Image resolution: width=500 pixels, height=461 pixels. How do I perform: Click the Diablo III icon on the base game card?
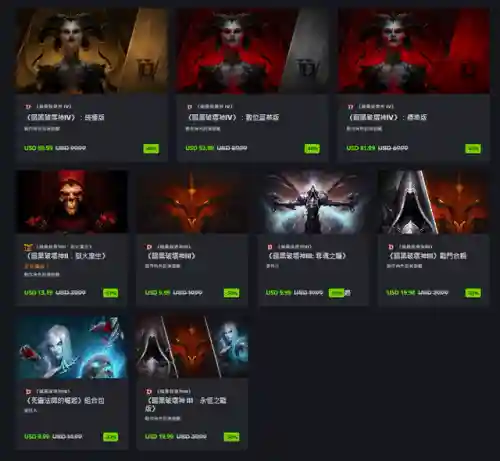point(149,247)
